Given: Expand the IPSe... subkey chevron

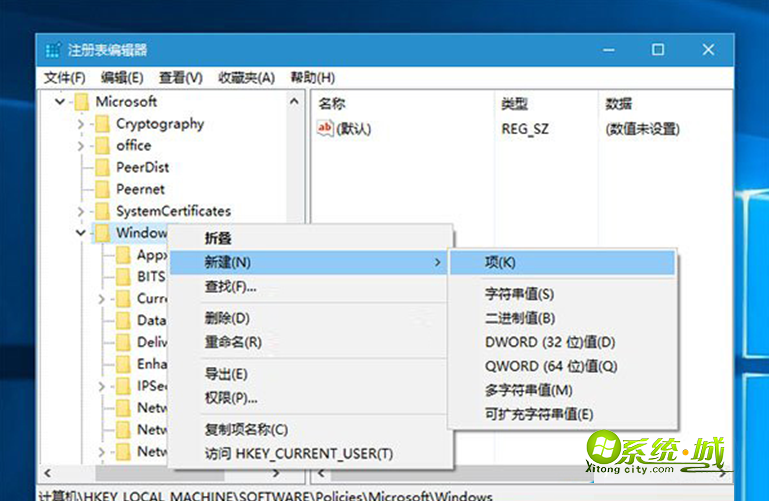Looking at the screenshot, I should pyautogui.click(x=102, y=386).
